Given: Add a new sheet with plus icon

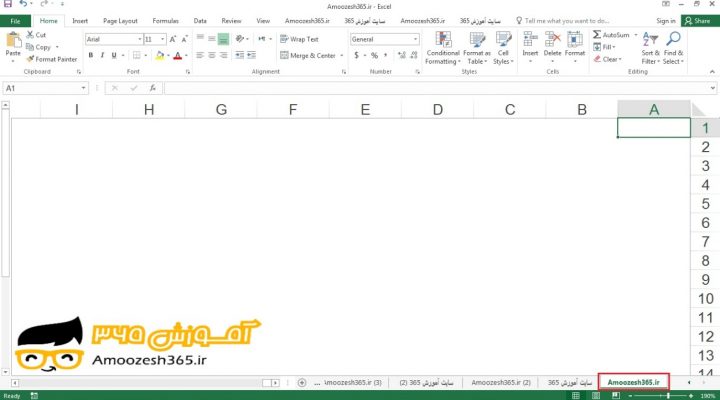Looking at the screenshot, I should click(x=302, y=383).
